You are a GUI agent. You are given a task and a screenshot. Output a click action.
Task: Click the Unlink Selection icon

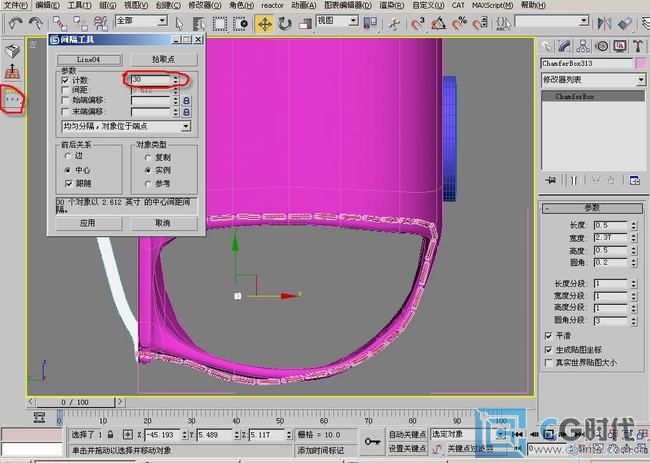(x=80, y=23)
